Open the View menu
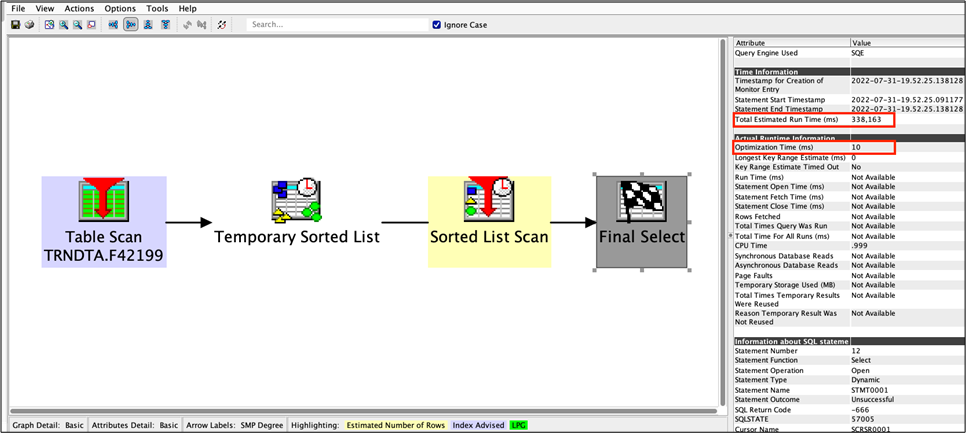966x433 pixels. (45, 8)
